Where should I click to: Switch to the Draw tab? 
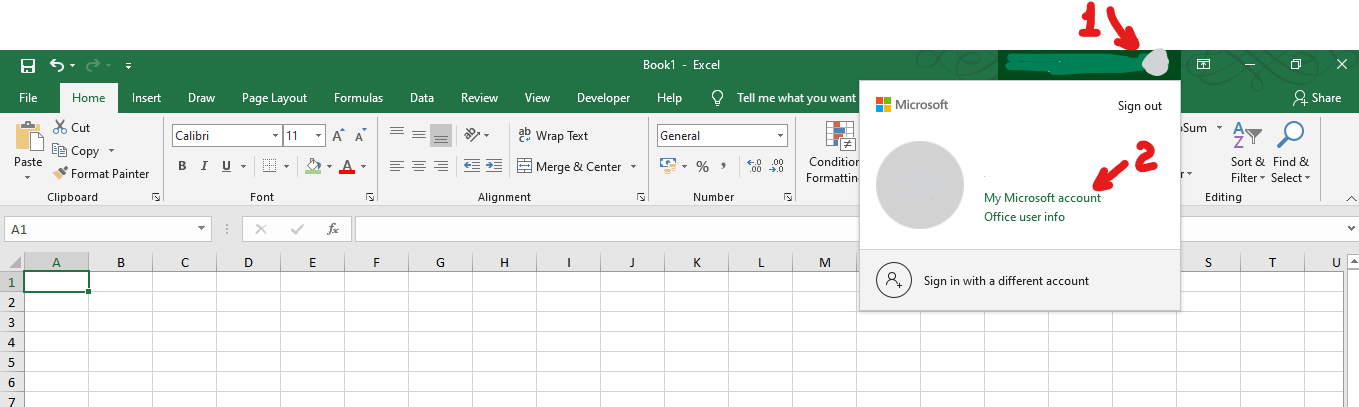click(x=202, y=98)
